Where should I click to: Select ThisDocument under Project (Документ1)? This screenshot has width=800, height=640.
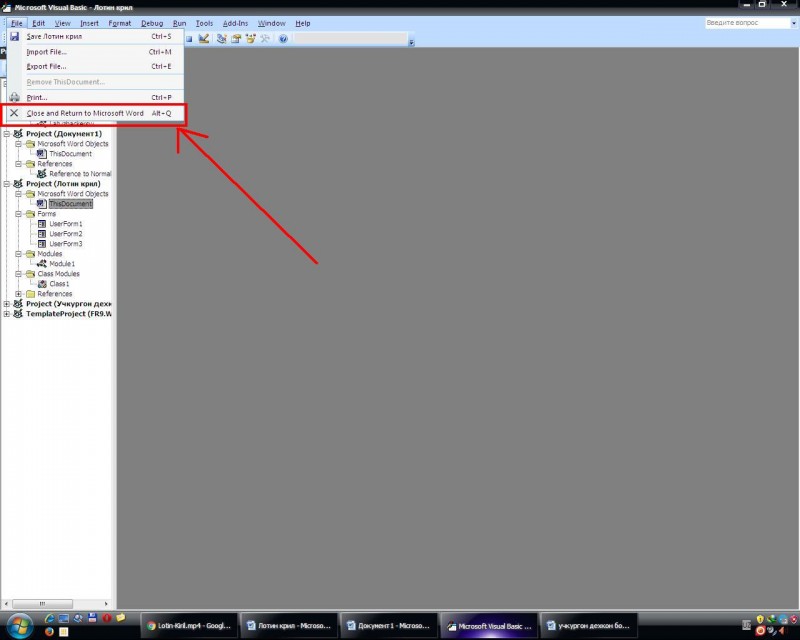pos(70,154)
